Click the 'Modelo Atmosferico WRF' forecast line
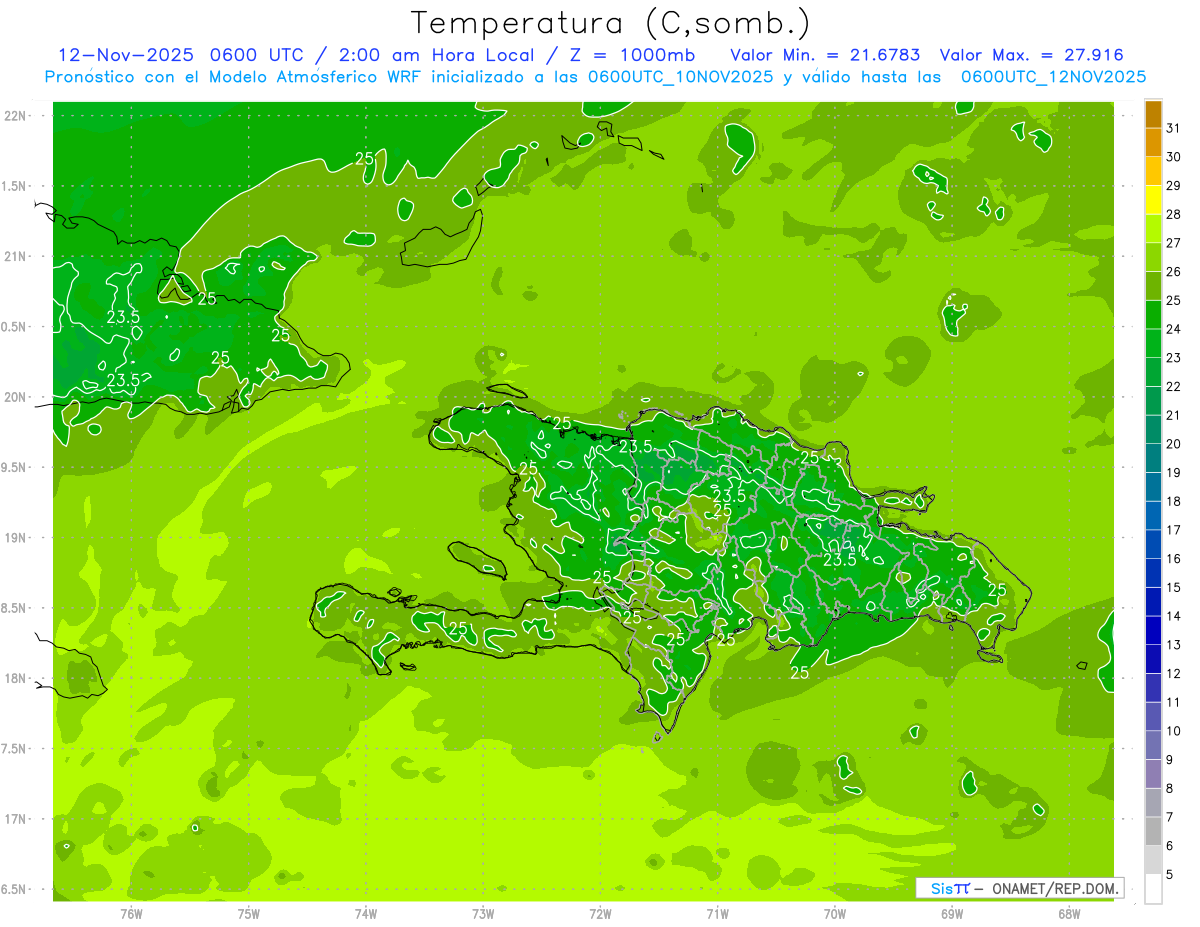1200x927 pixels. 596,77
